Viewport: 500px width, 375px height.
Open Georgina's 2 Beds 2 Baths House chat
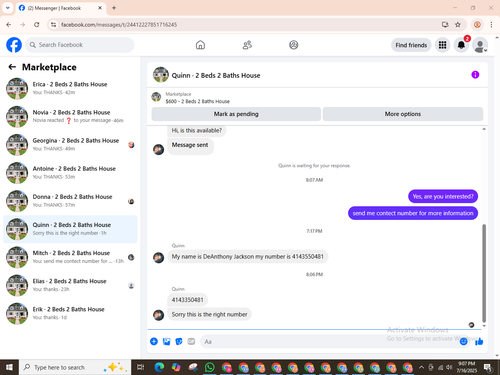coord(70,145)
